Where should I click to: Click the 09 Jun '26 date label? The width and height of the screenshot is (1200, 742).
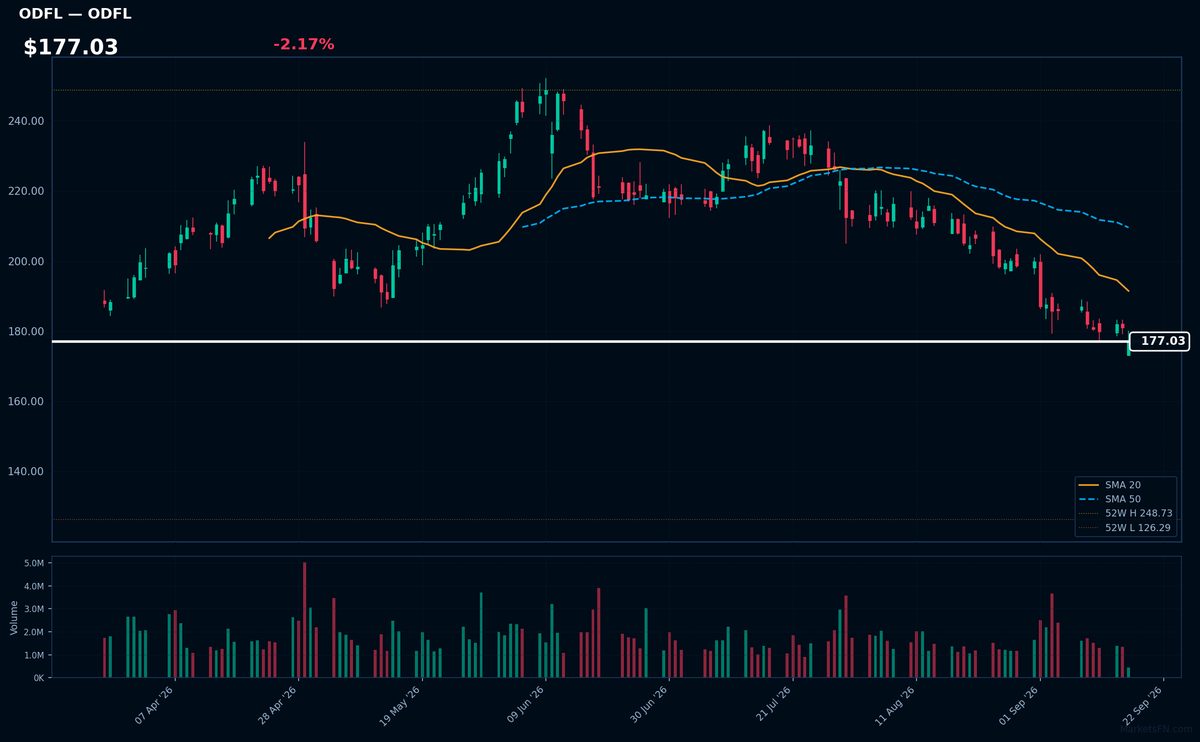pyautogui.click(x=526, y=704)
